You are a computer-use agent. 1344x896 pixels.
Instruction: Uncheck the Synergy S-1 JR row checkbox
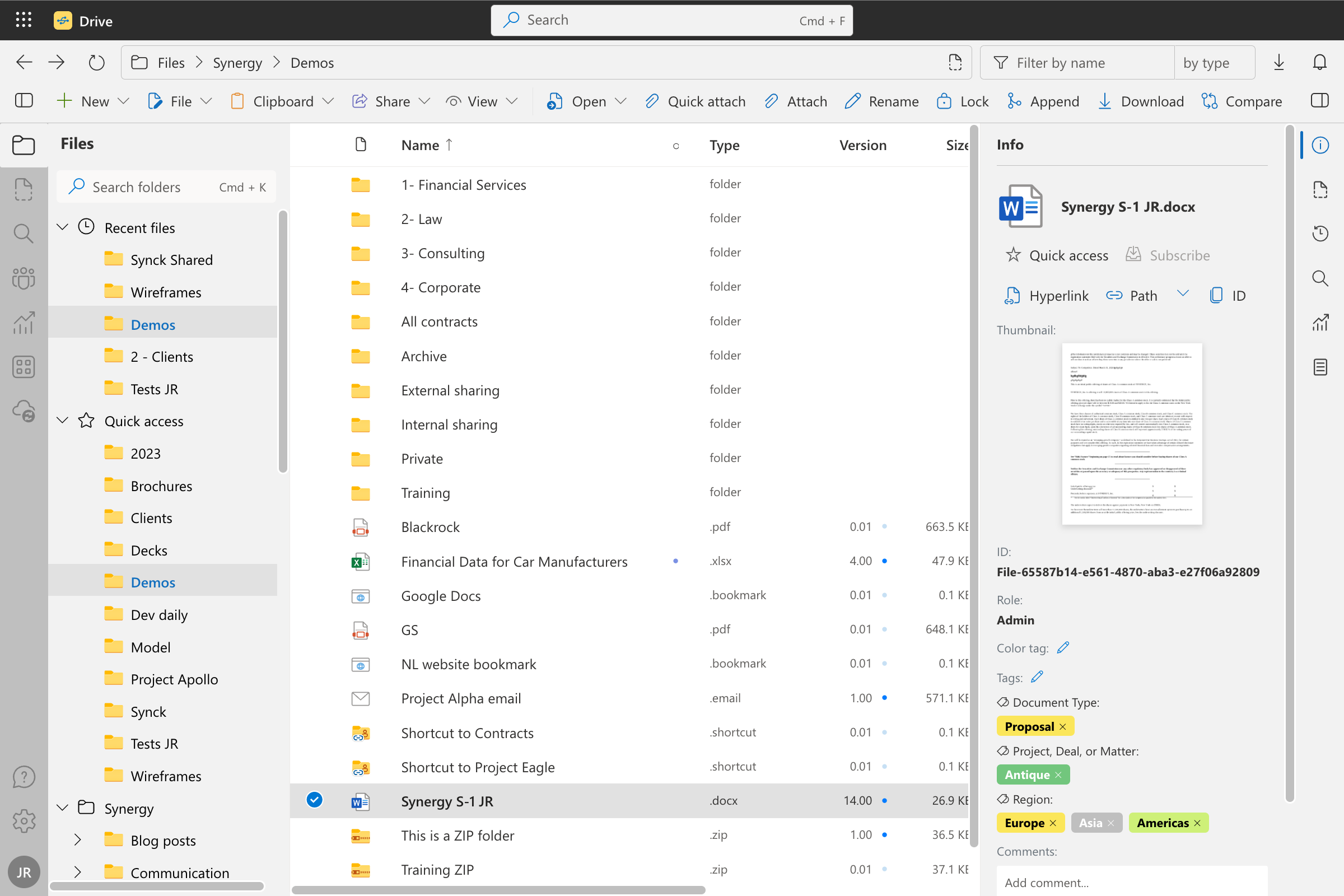pos(314,800)
